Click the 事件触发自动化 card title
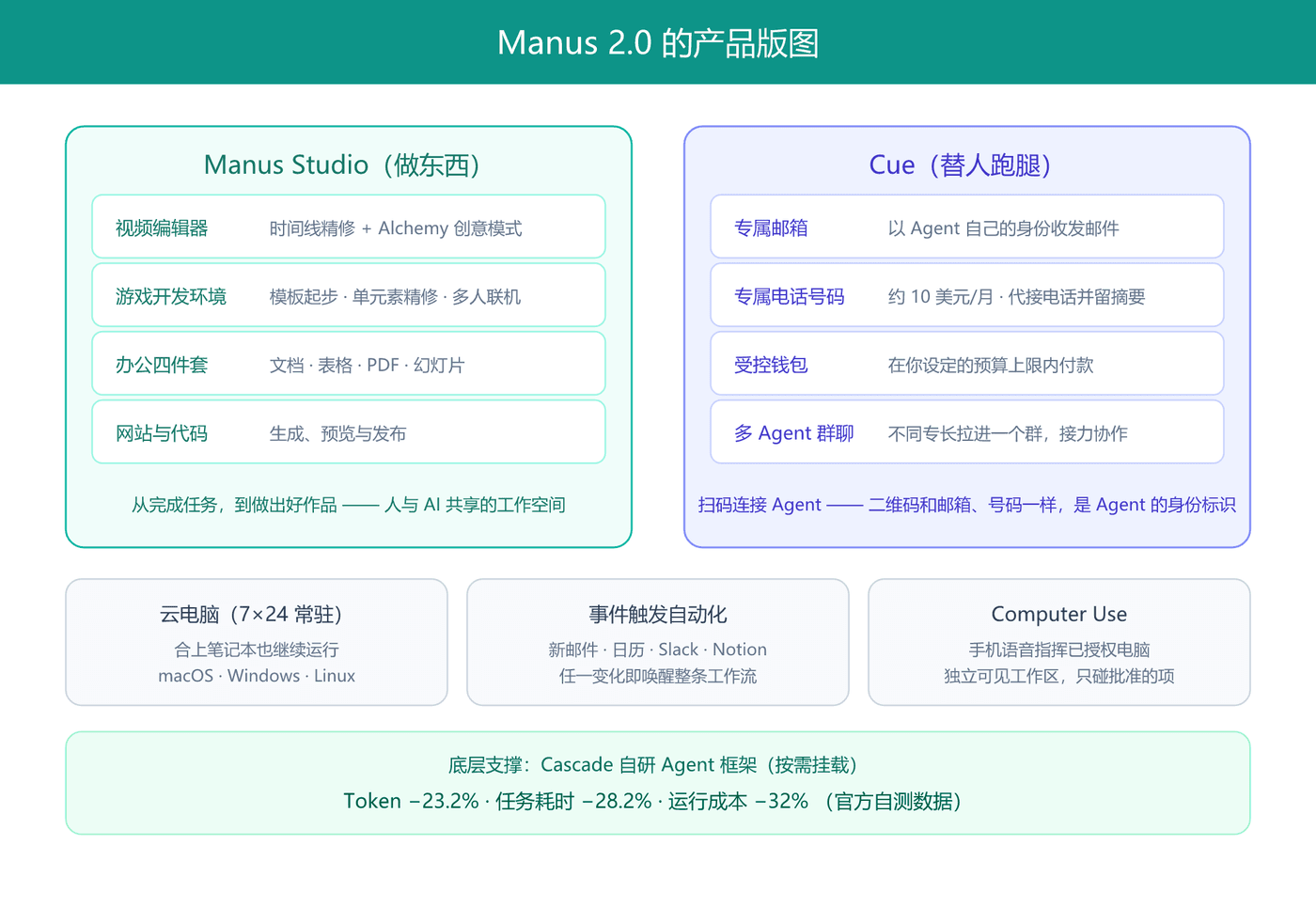 point(658,615)
